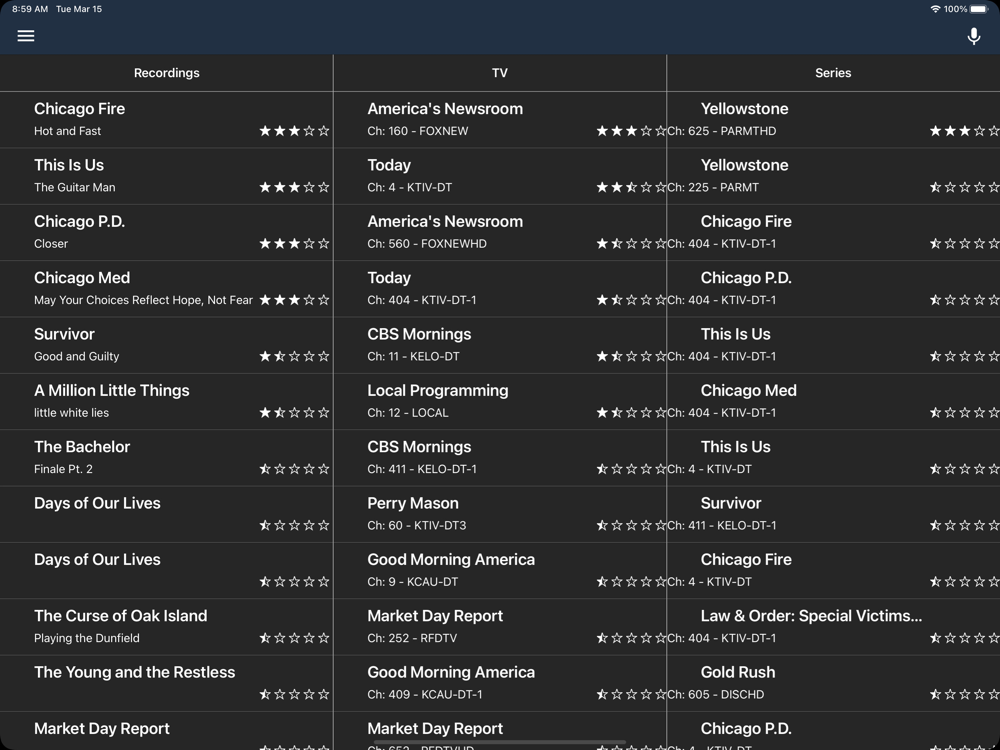This screenshot has height=750, width=1000.
Task: Open A Million Little Things recording
Action: [166, 401]
